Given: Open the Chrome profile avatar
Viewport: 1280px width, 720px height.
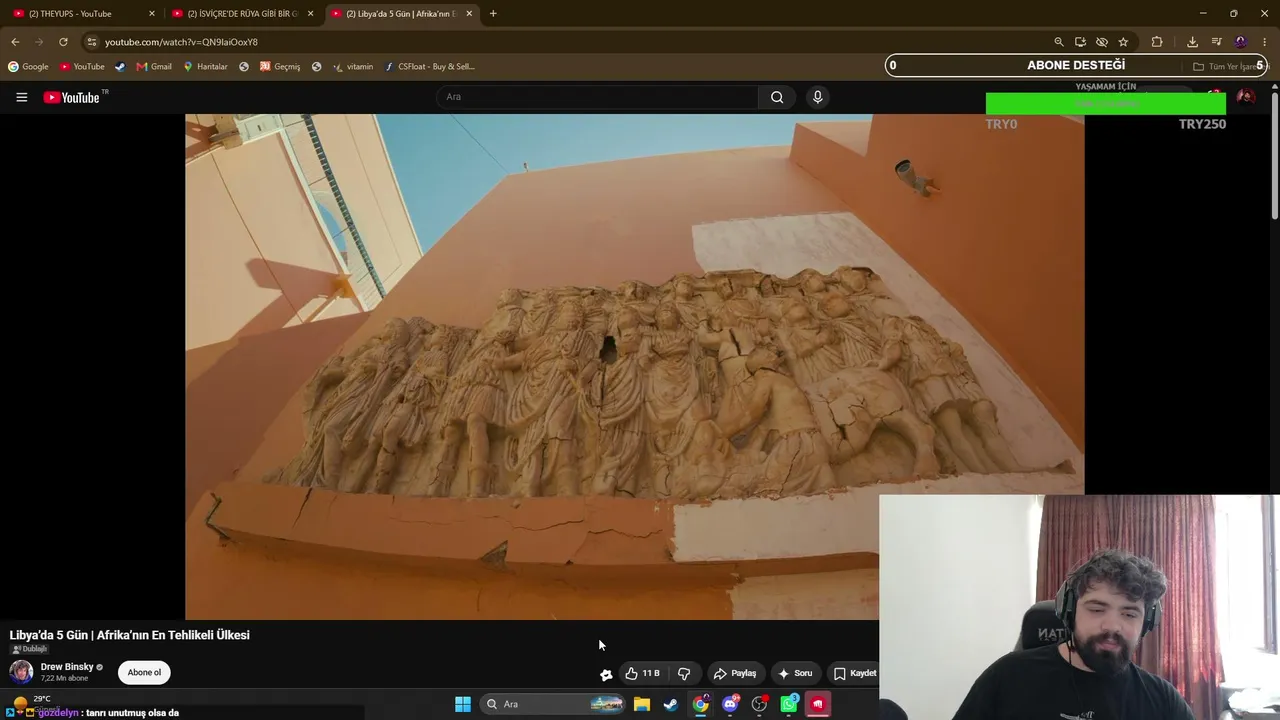Looking at the screenshot, I should [x=1241, y=42].
